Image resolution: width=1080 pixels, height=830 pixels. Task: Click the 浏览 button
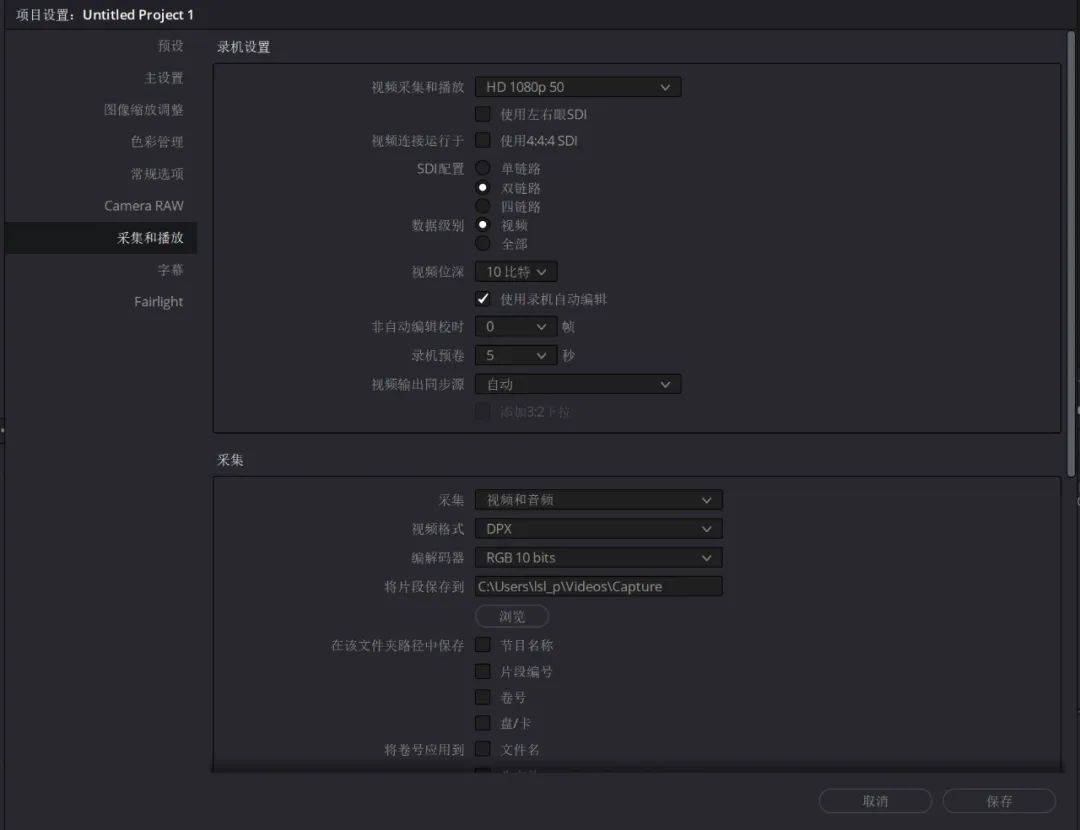click(511, 616)
